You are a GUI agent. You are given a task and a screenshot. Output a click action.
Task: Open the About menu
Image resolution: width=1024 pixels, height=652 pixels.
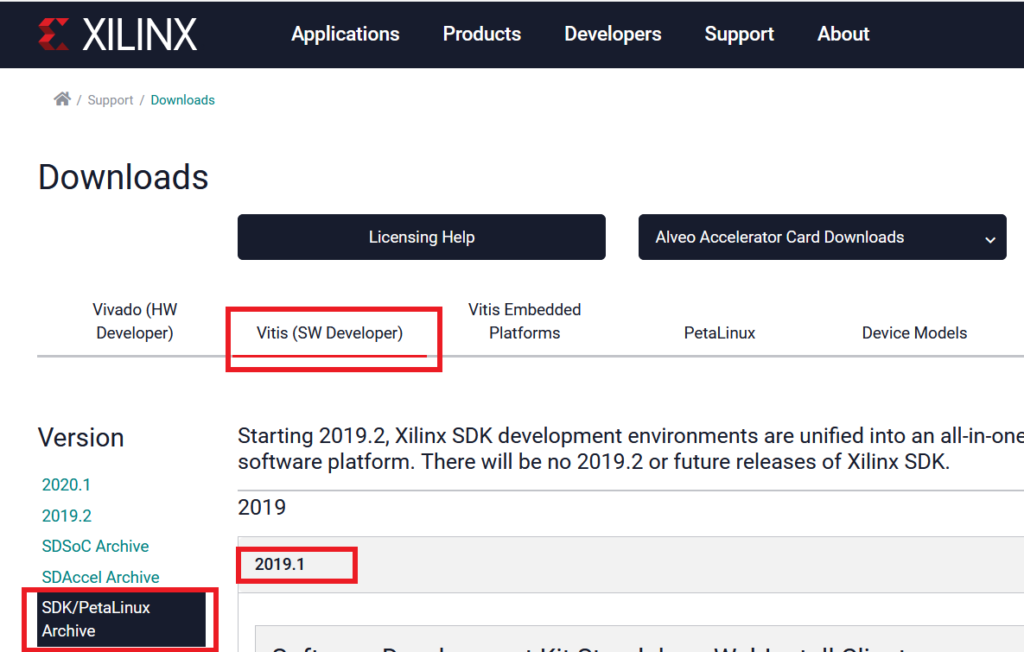[x=843, y=34]
